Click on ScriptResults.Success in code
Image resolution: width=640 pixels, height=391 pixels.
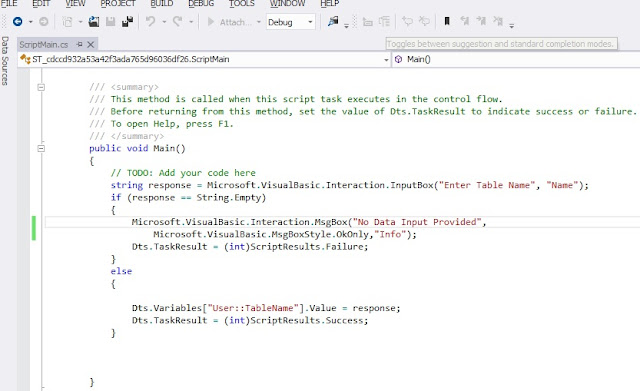tap(307, 320)
